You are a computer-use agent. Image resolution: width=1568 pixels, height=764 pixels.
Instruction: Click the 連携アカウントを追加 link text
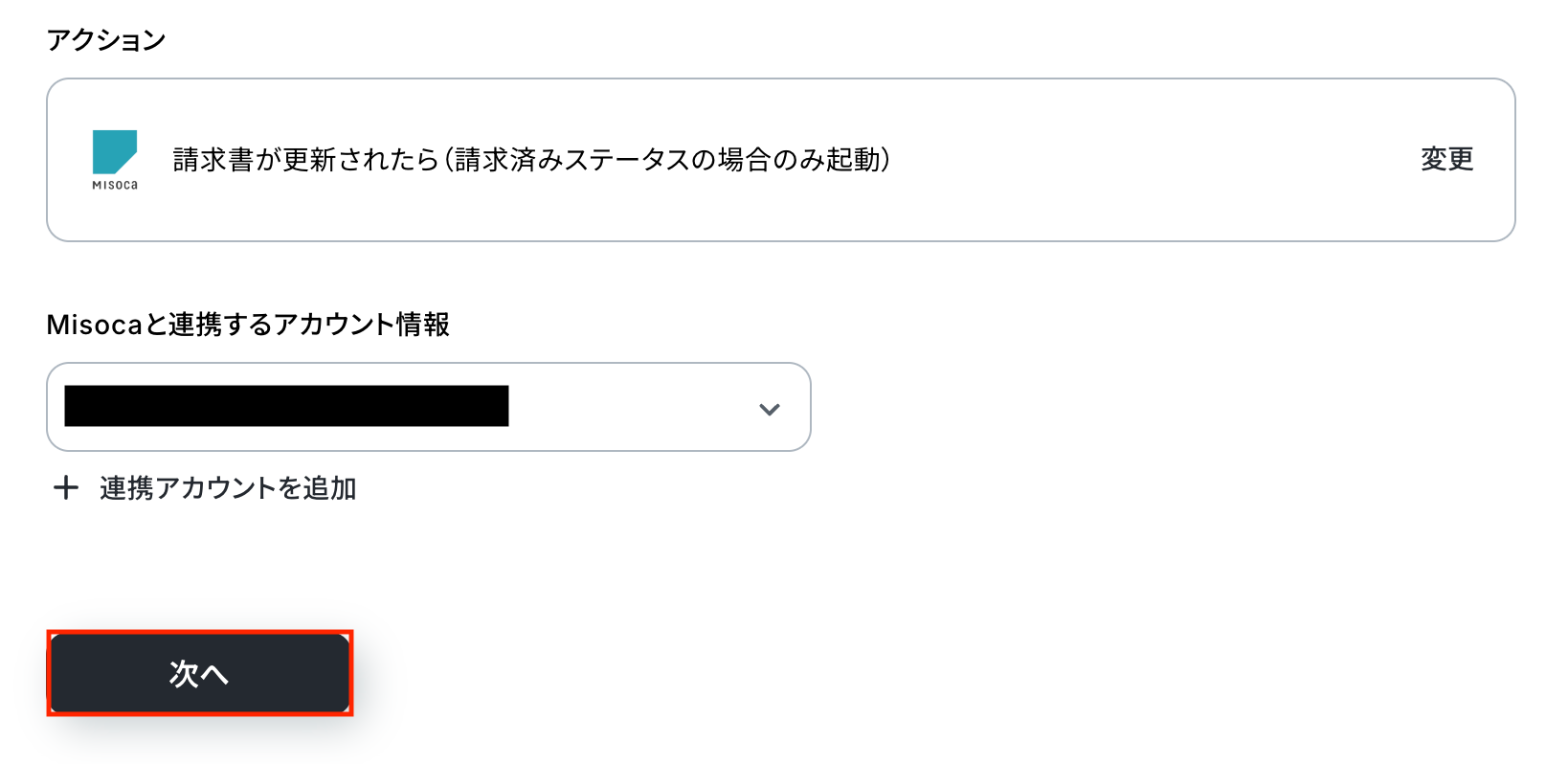point(228,488)
